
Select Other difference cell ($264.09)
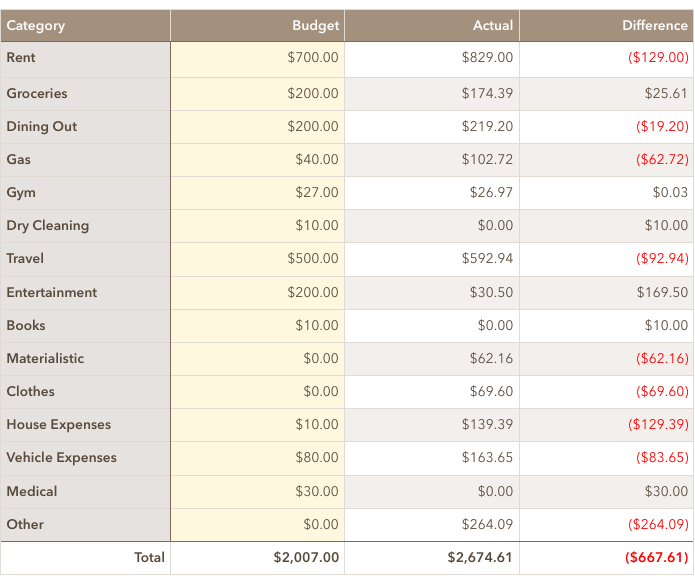coord(606,525)
